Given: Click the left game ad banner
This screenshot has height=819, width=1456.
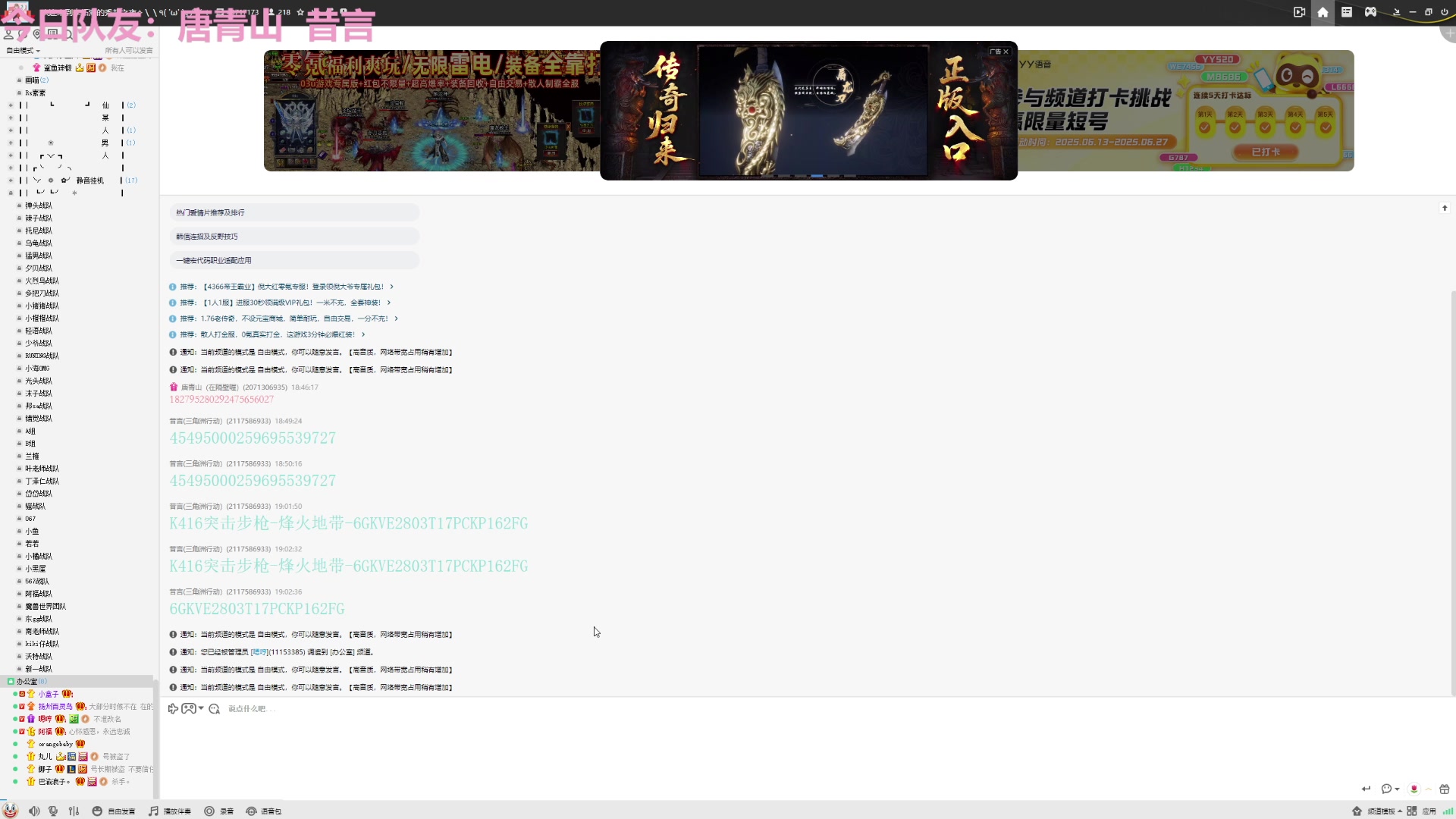Looking at the screenshot, I should click(x=431, y=111).
